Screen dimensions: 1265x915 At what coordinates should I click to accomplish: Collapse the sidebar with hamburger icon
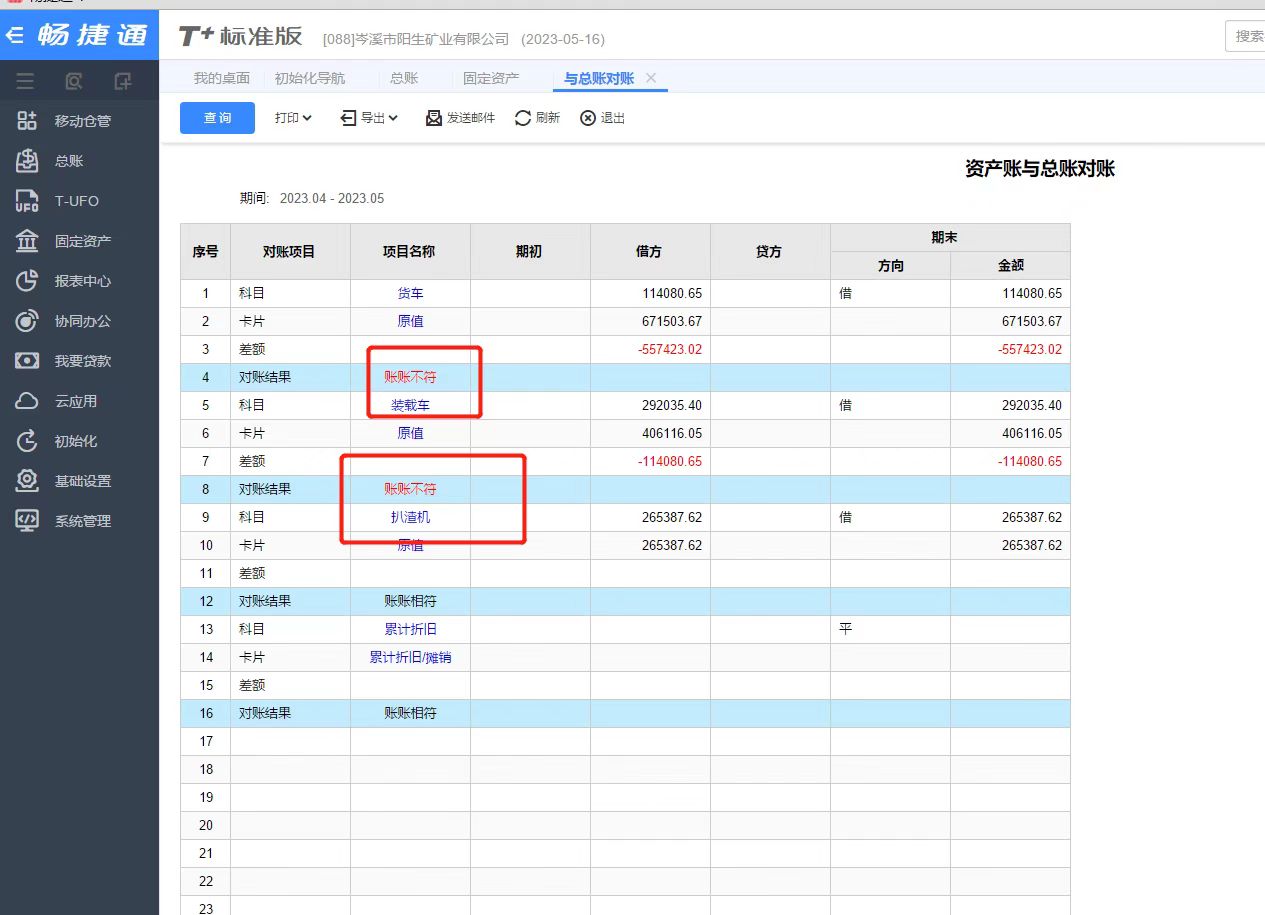point(25,81)
